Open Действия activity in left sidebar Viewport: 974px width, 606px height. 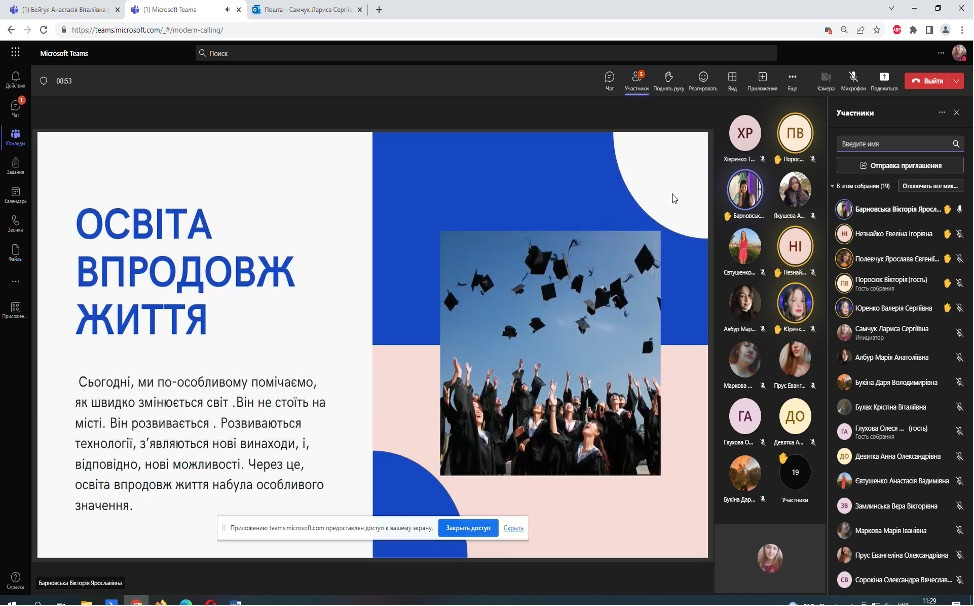[16, 79]
